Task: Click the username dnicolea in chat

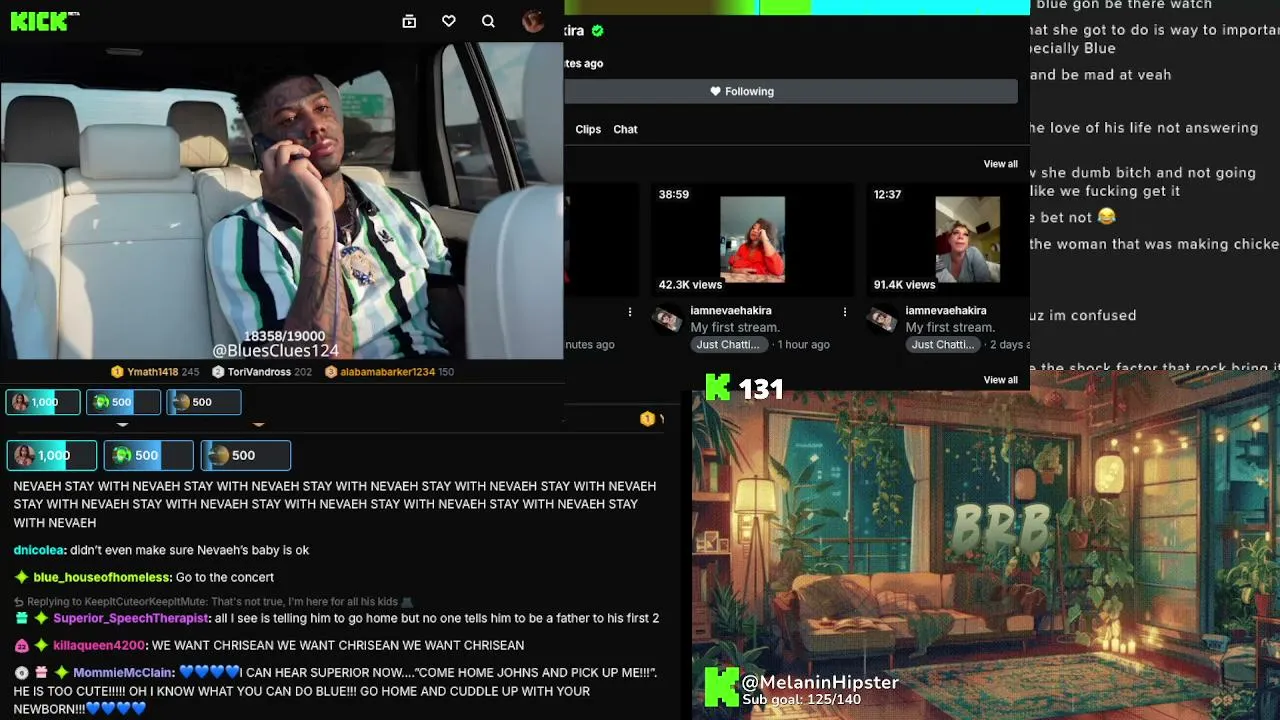Action: coord(39,550)
